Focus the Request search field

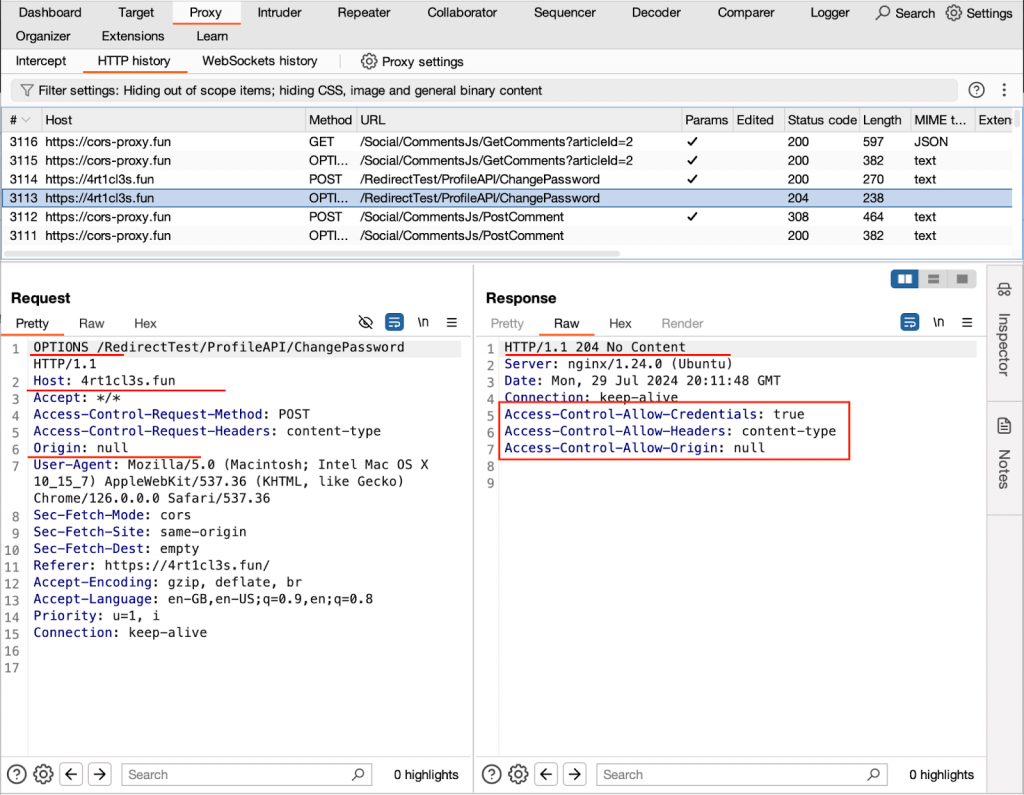coord(247,774)
